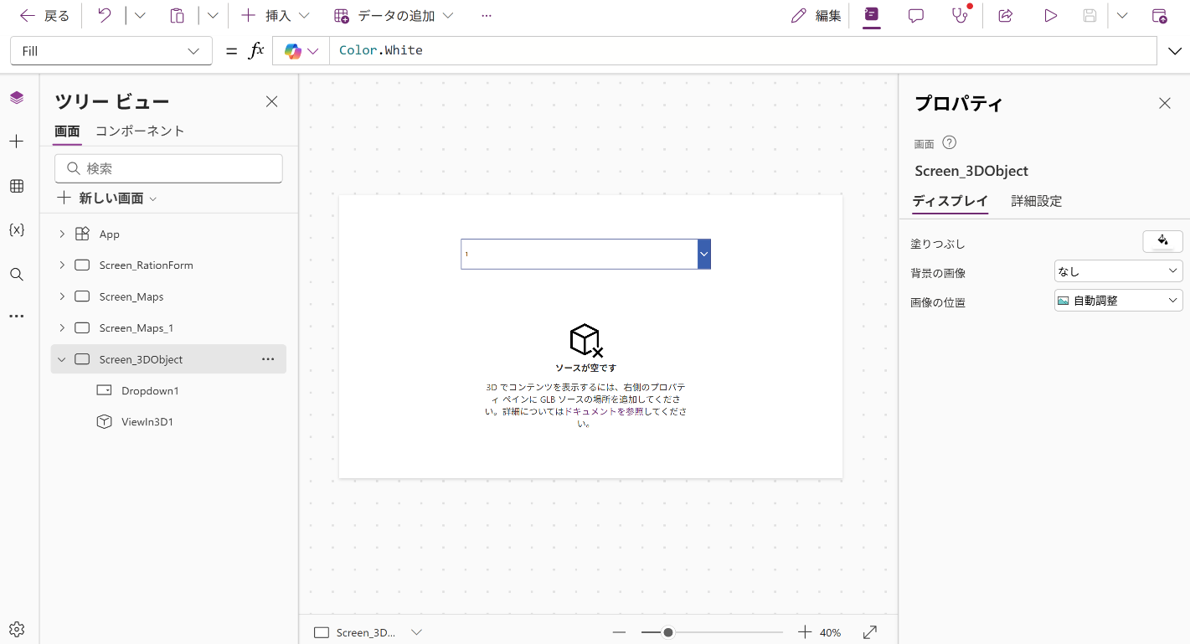Click the search magnifier in left sidebar
1190x644 pixels.
tap(17, 275)
